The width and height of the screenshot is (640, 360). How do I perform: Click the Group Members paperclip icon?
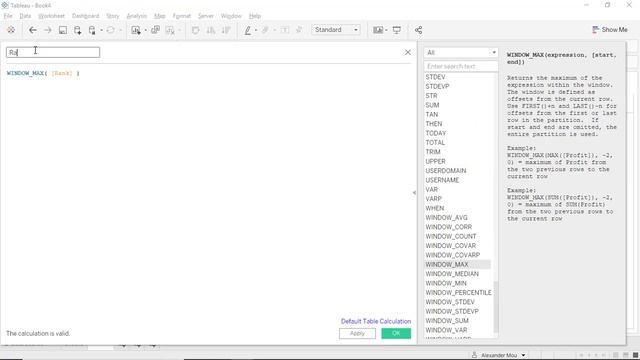[x=266, y=30]
